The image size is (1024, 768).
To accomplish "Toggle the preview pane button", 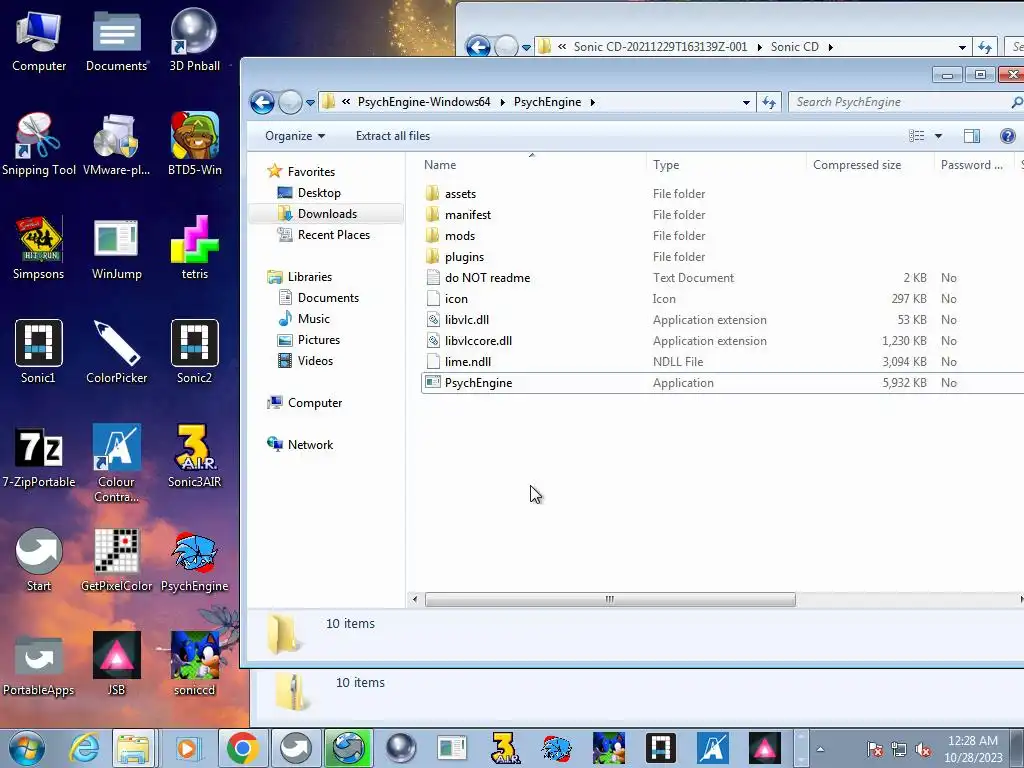I will click(972, 136).
